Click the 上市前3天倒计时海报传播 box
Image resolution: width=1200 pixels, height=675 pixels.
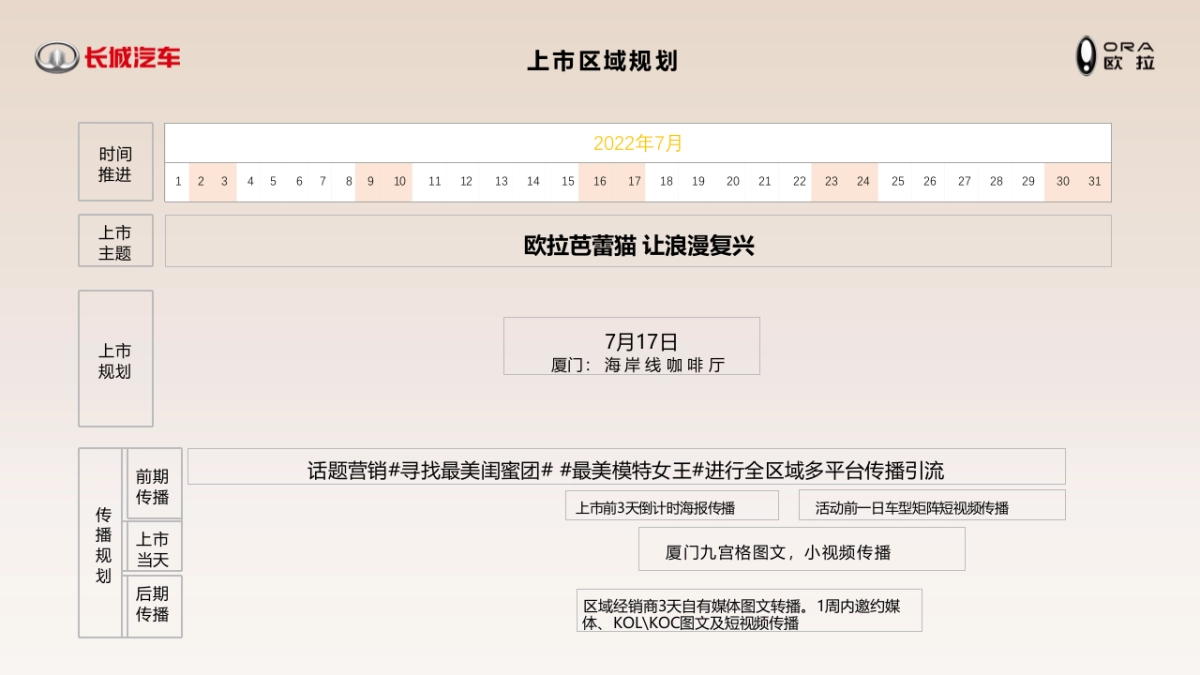point(670,505)
